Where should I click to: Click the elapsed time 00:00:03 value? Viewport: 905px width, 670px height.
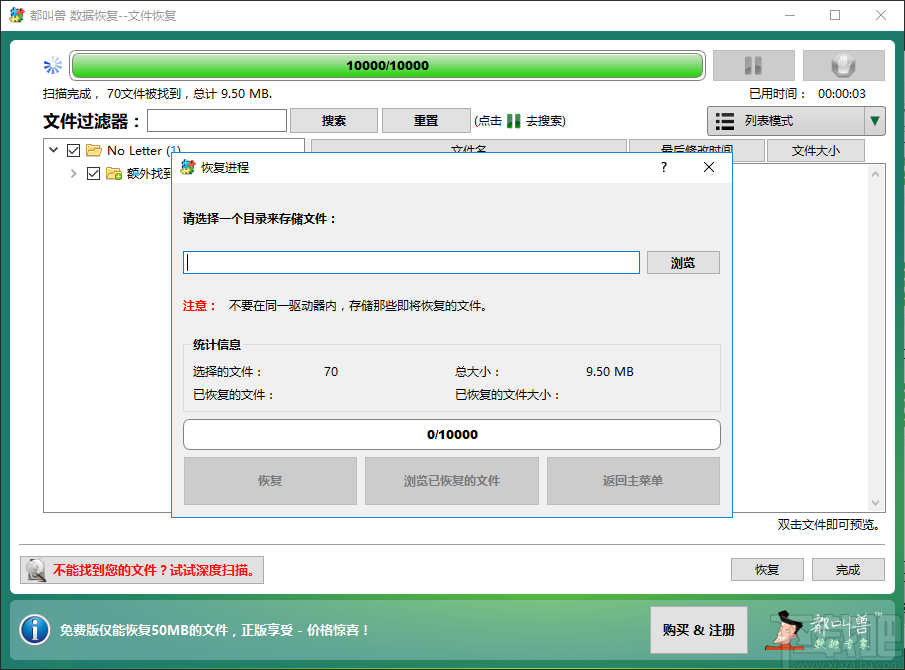point(842,93)
